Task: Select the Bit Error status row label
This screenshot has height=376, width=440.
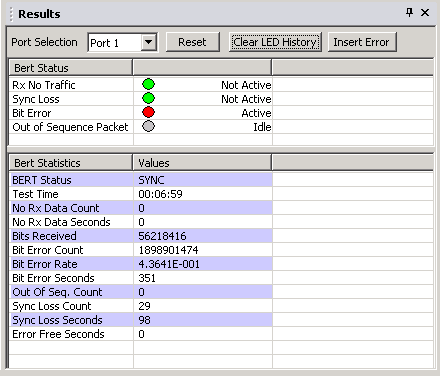Action: [x=32, y=113]
